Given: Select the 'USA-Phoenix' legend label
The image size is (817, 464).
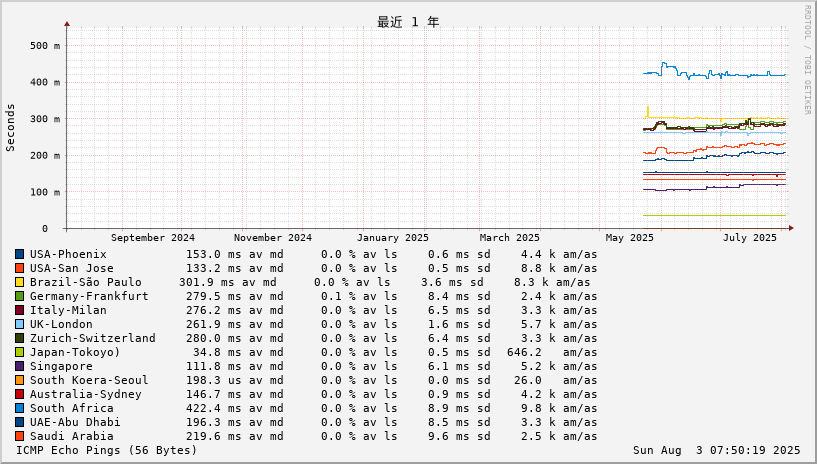Looking at the screenshot, I should [68, 254].
